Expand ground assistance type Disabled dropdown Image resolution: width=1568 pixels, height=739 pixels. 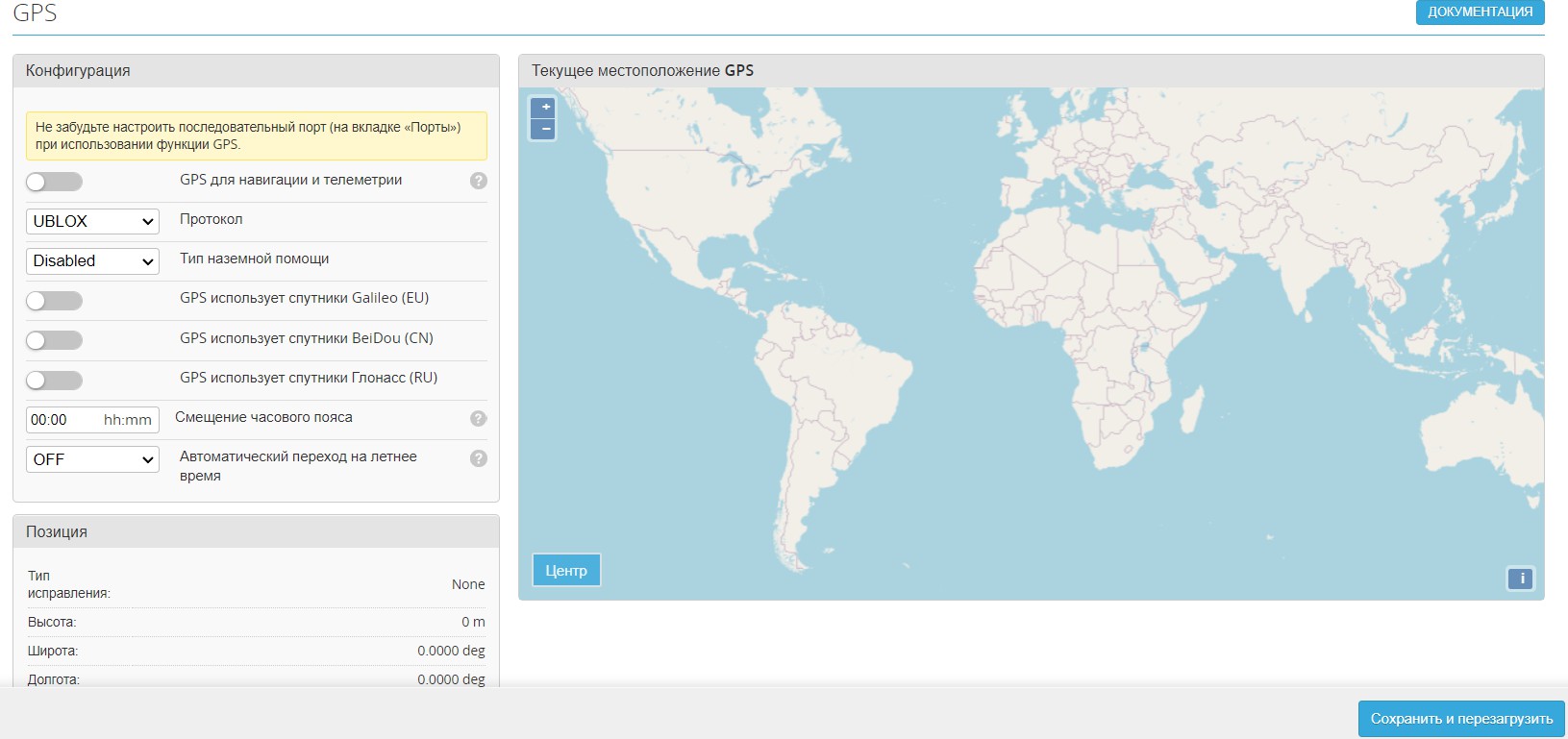click(92, 261)
